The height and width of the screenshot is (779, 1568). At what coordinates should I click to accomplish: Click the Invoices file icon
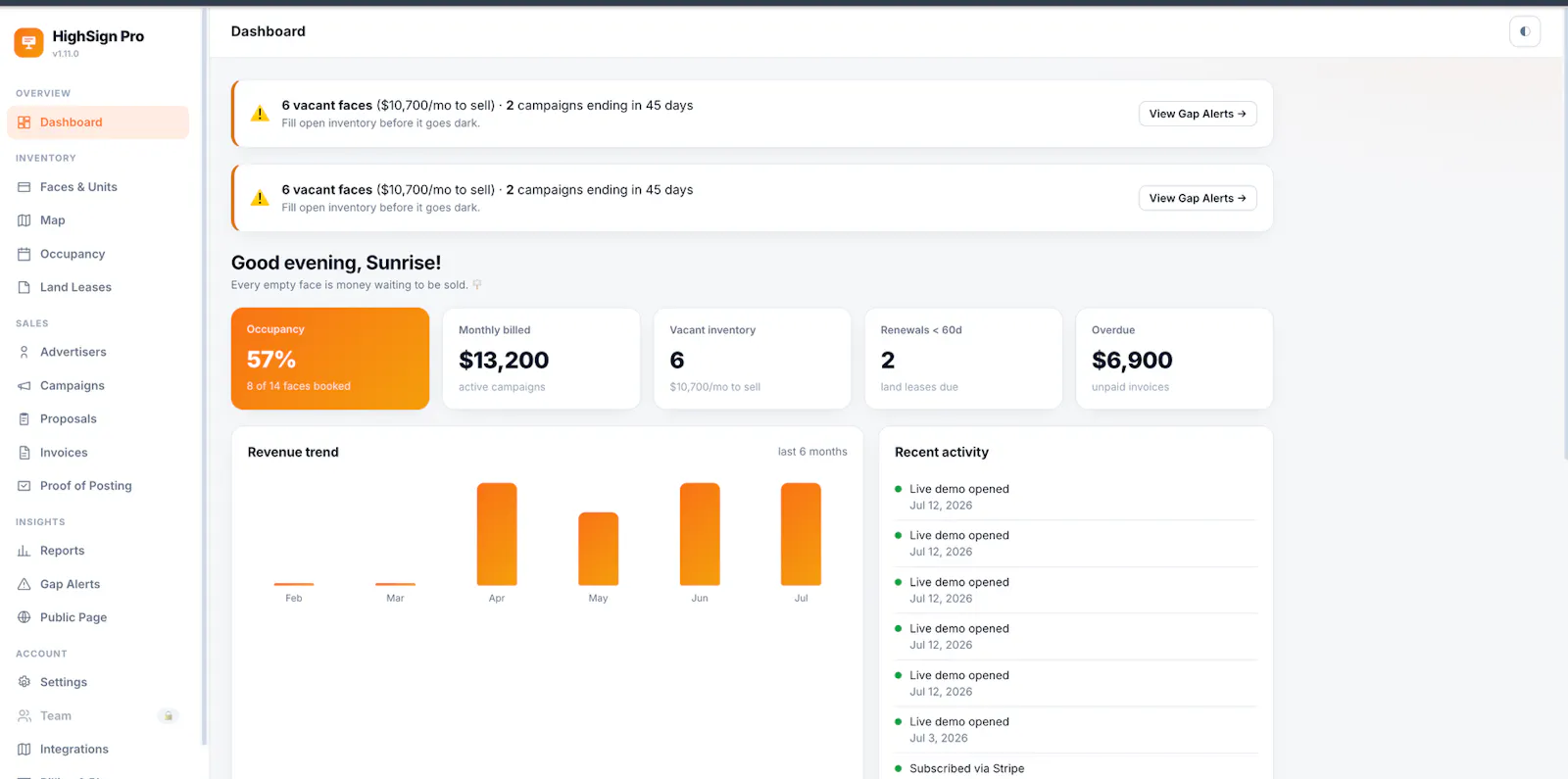[24, 453]
